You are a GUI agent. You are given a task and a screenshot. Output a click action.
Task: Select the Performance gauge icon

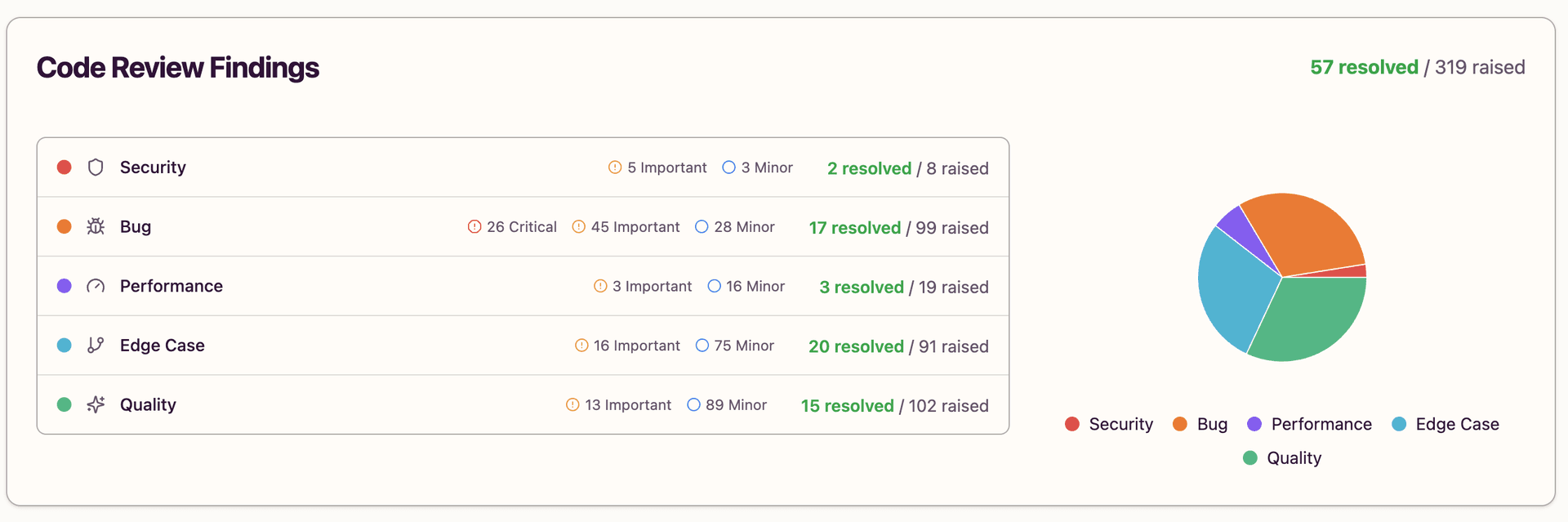click(95, 286)
